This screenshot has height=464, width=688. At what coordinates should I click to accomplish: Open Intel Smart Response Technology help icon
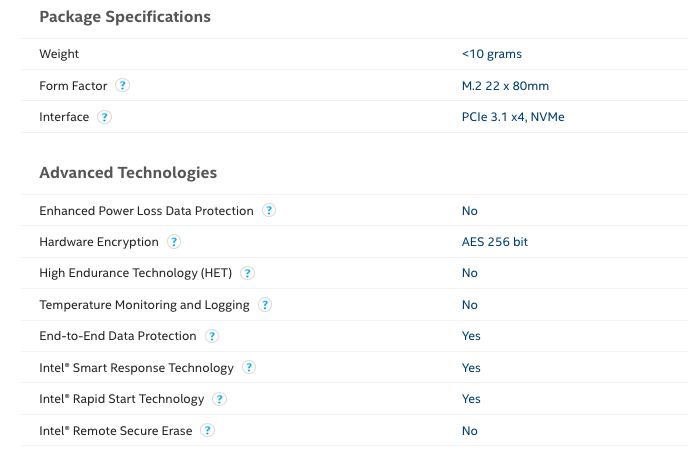(249, 368)
